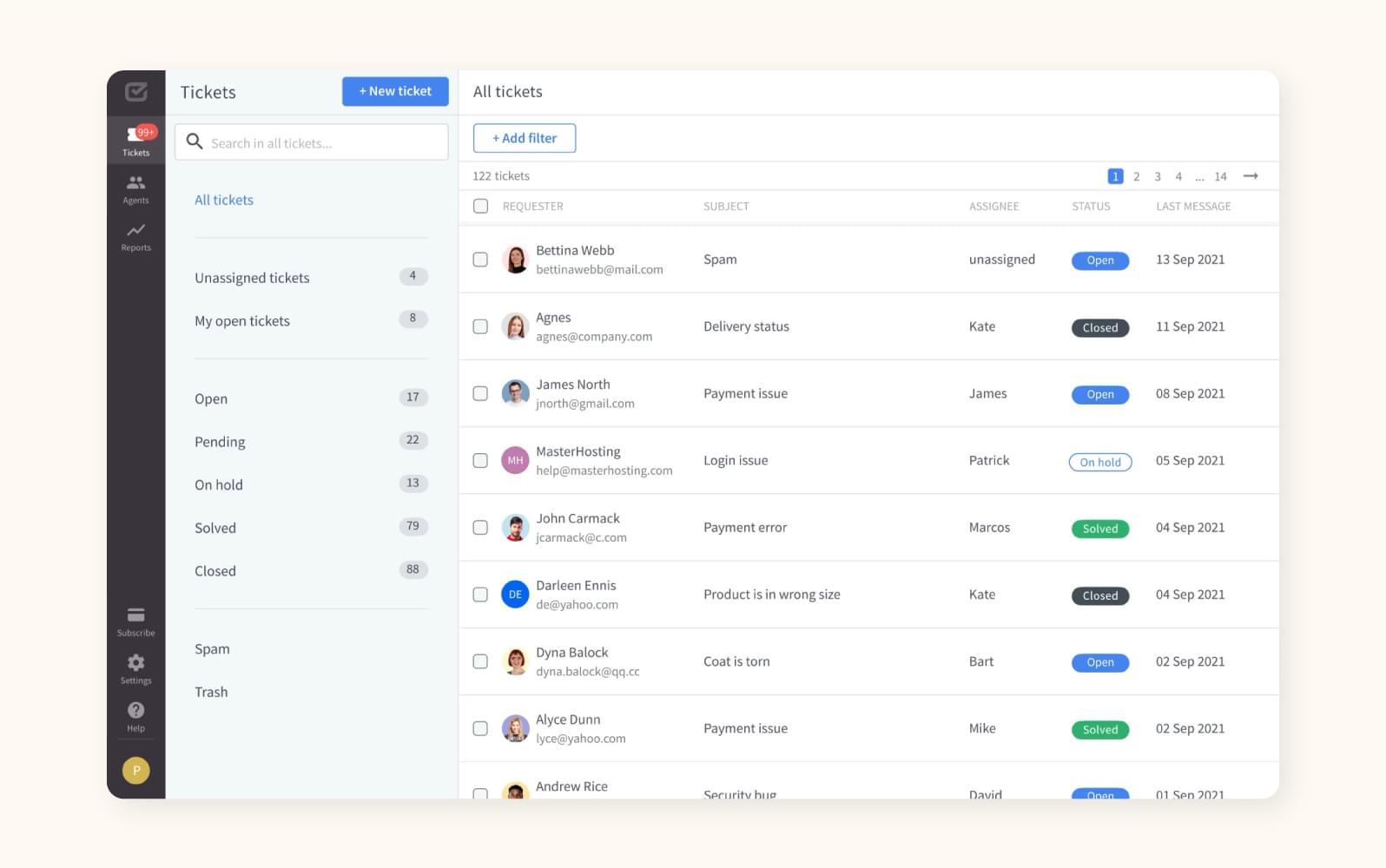Click the yellow P profile avatar
The width and height of the screenshot is (1386, 868).
(136, 770)
